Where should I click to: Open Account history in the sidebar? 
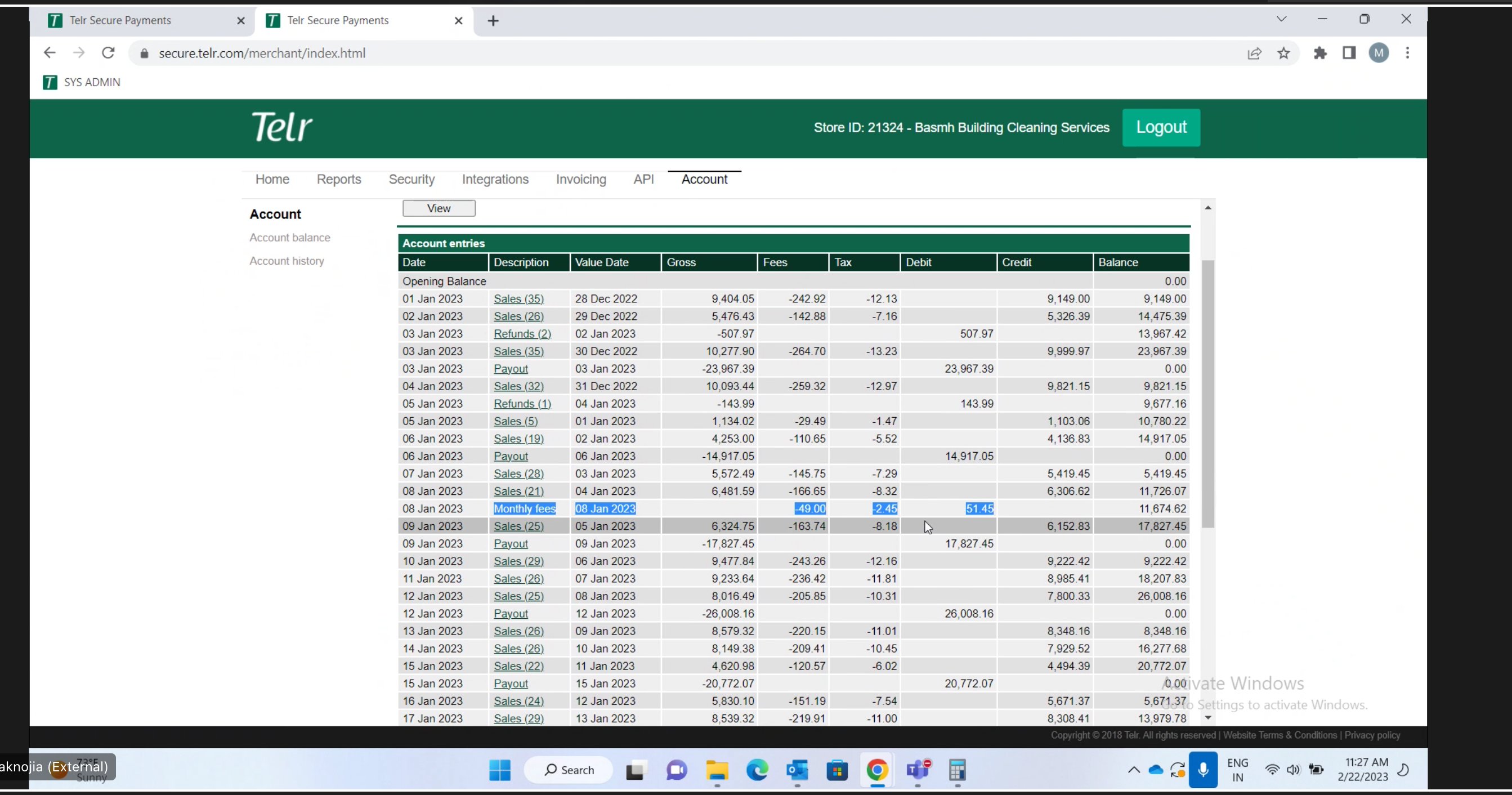[x=287, y=261]
